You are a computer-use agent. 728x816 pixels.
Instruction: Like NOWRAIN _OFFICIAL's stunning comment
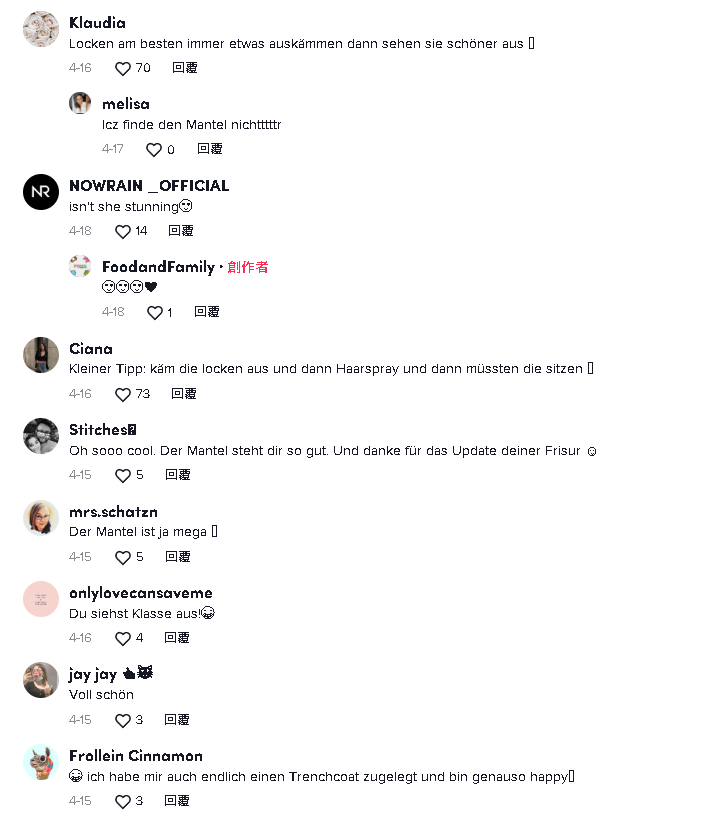click(123, 232)
